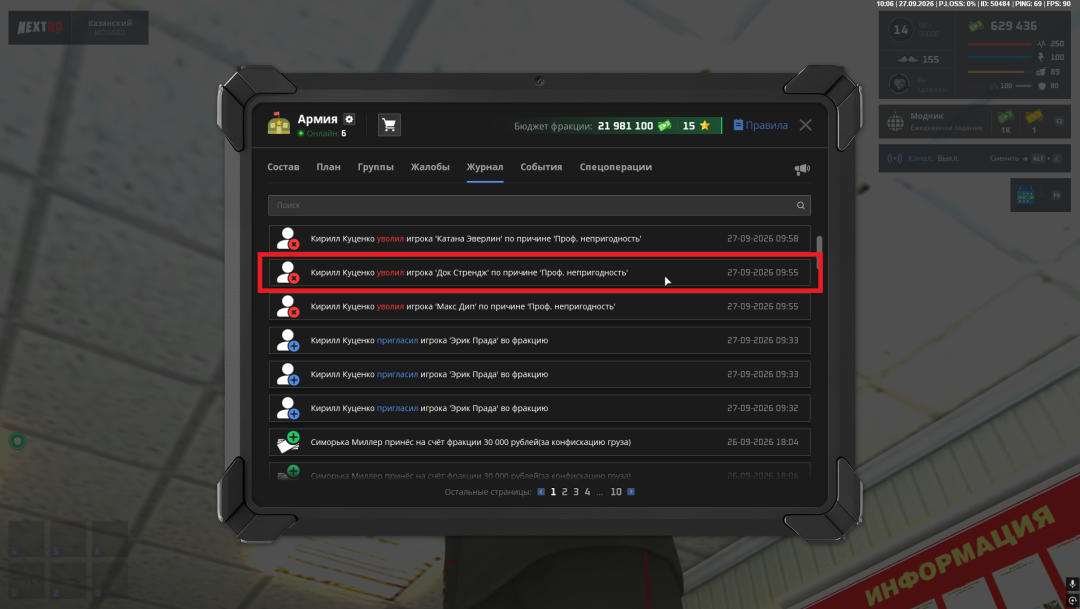Open the Правила rules link
Screen dimensions: 1080x609
pyautogui.click(x=760, y=125)
